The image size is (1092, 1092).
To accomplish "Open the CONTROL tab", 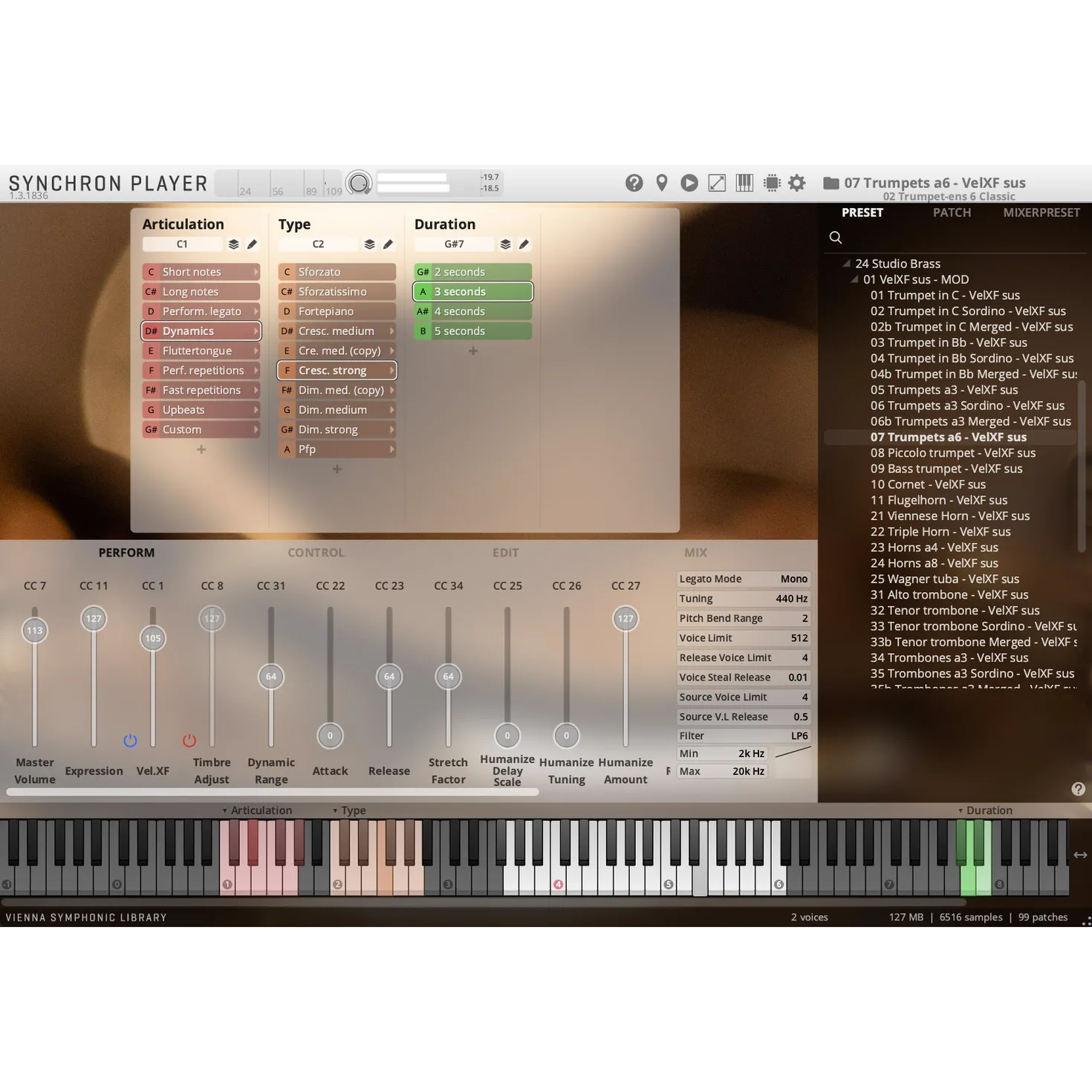I will pos(316,553).
